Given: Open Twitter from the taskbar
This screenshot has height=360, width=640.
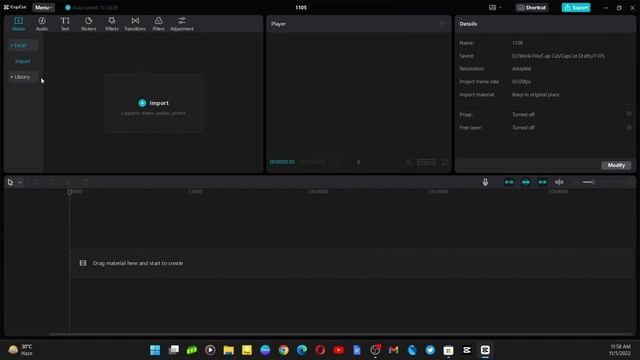Looking at the screenshot, I should 430,350.
